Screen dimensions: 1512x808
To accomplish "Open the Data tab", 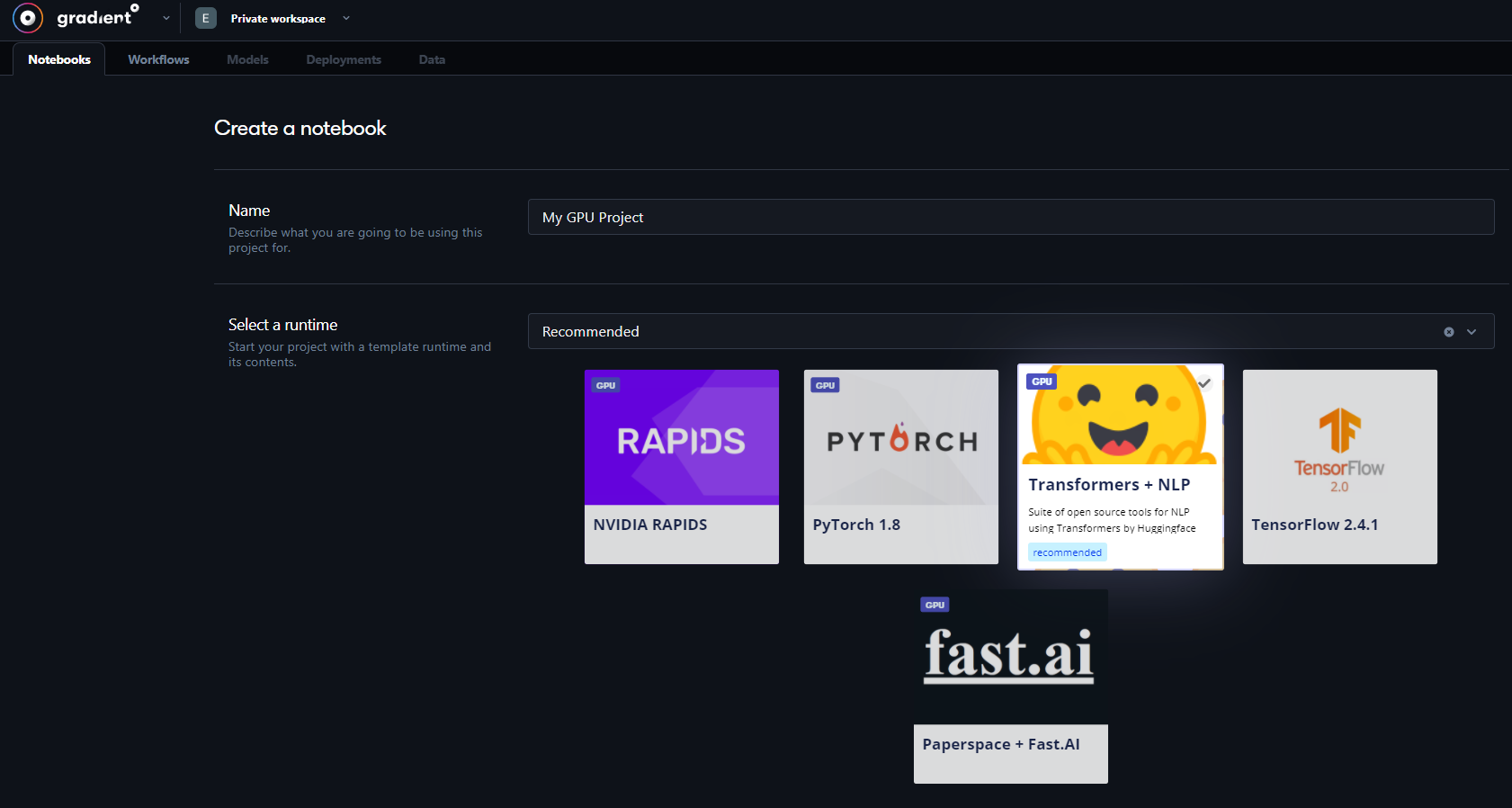I will 432,59.
